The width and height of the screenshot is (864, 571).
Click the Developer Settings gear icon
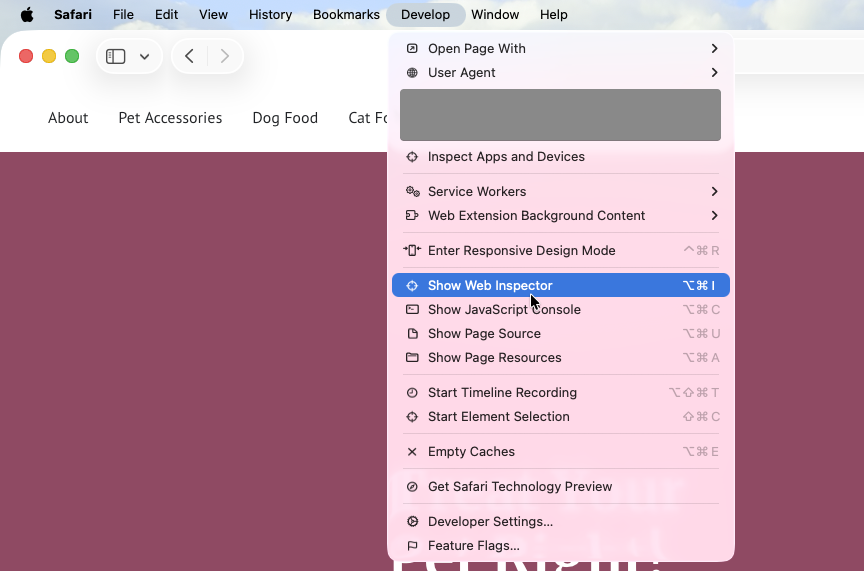coord(412,521)
